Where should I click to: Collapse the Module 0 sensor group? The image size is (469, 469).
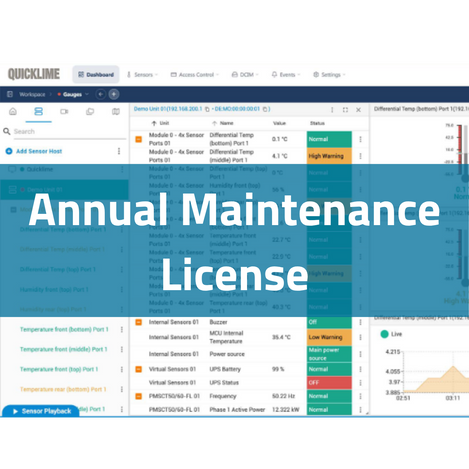139,139
